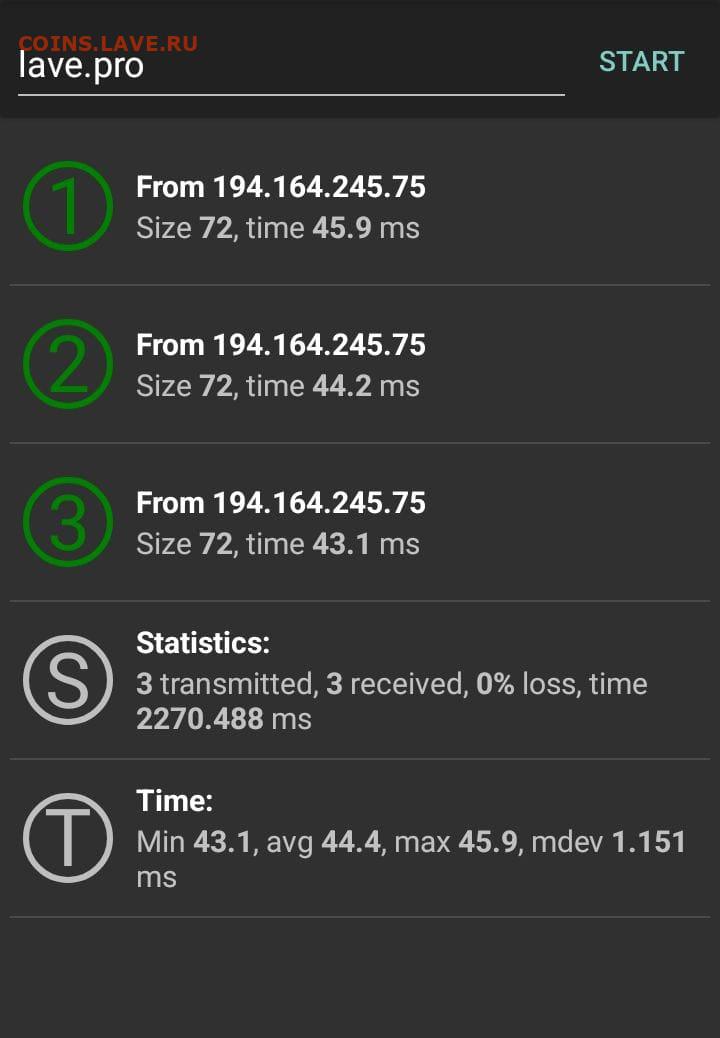
Task: Select the lave.pro host input field
Action: click(291, 66)
